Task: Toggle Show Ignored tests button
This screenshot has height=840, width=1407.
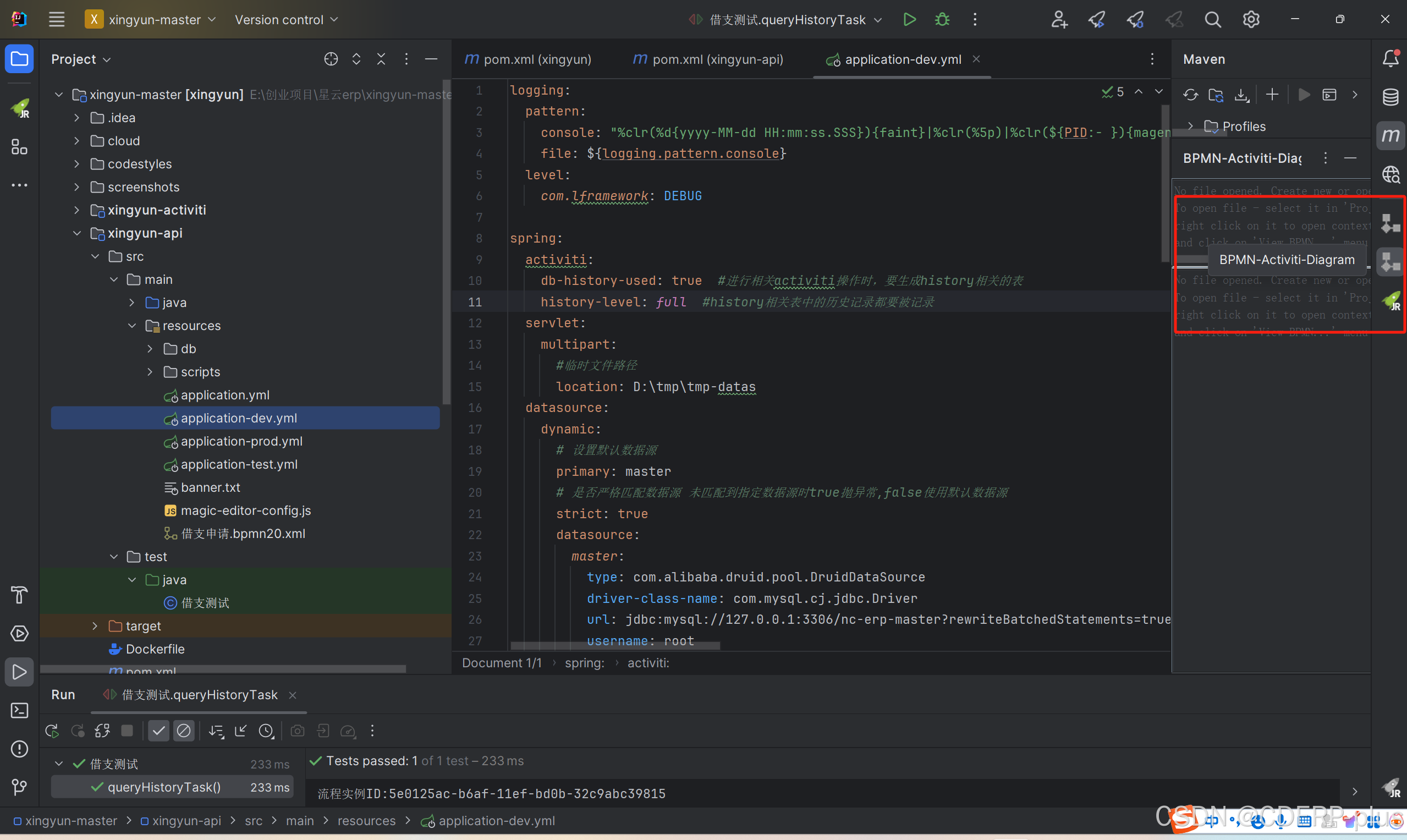Action: click(184, 731)
